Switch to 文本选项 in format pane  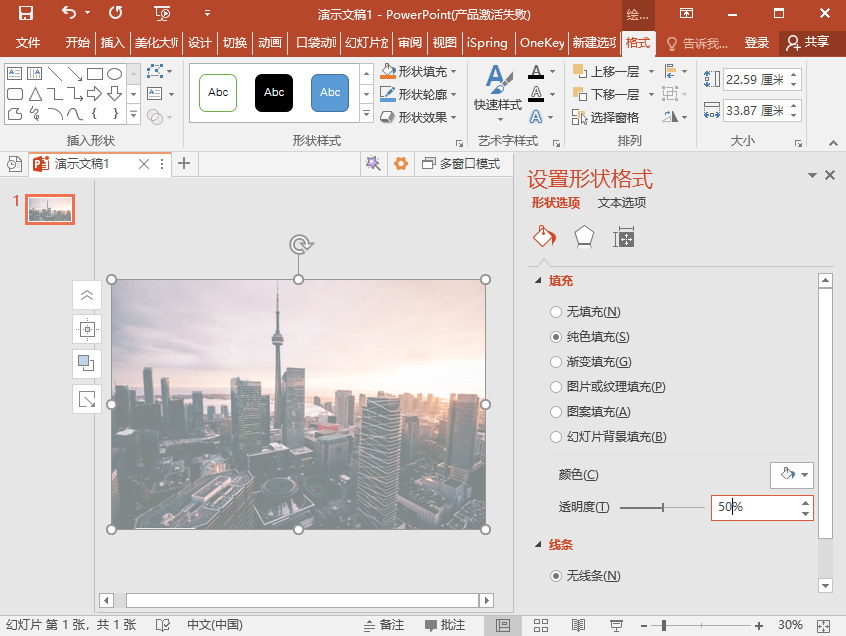[x=621, y=203]
